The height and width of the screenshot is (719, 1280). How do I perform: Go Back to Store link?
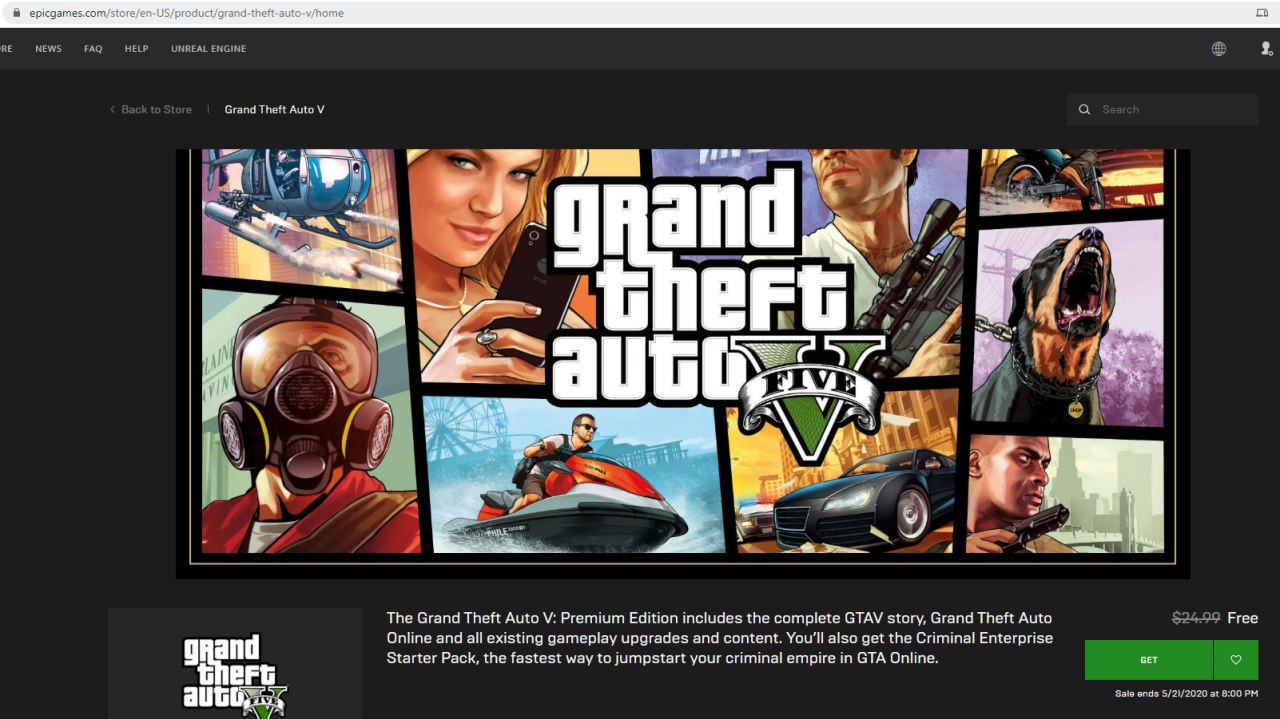pyautogui.click(x=156, y=110)
